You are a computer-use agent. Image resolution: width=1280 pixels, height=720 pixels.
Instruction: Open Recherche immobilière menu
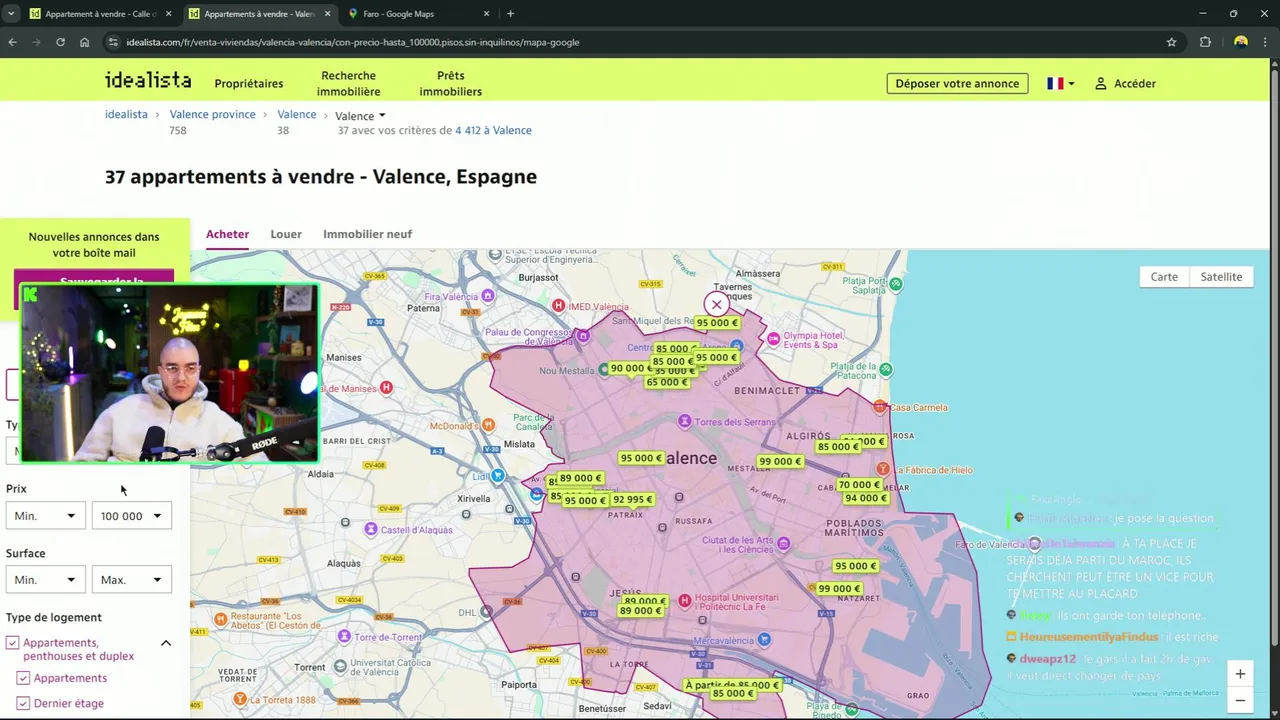pyautogui.click(x=348, y=84)
